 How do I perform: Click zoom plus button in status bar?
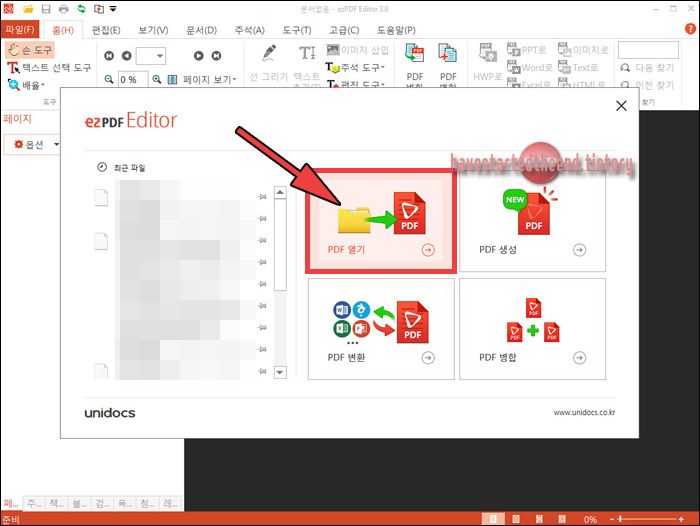[681, 519]
